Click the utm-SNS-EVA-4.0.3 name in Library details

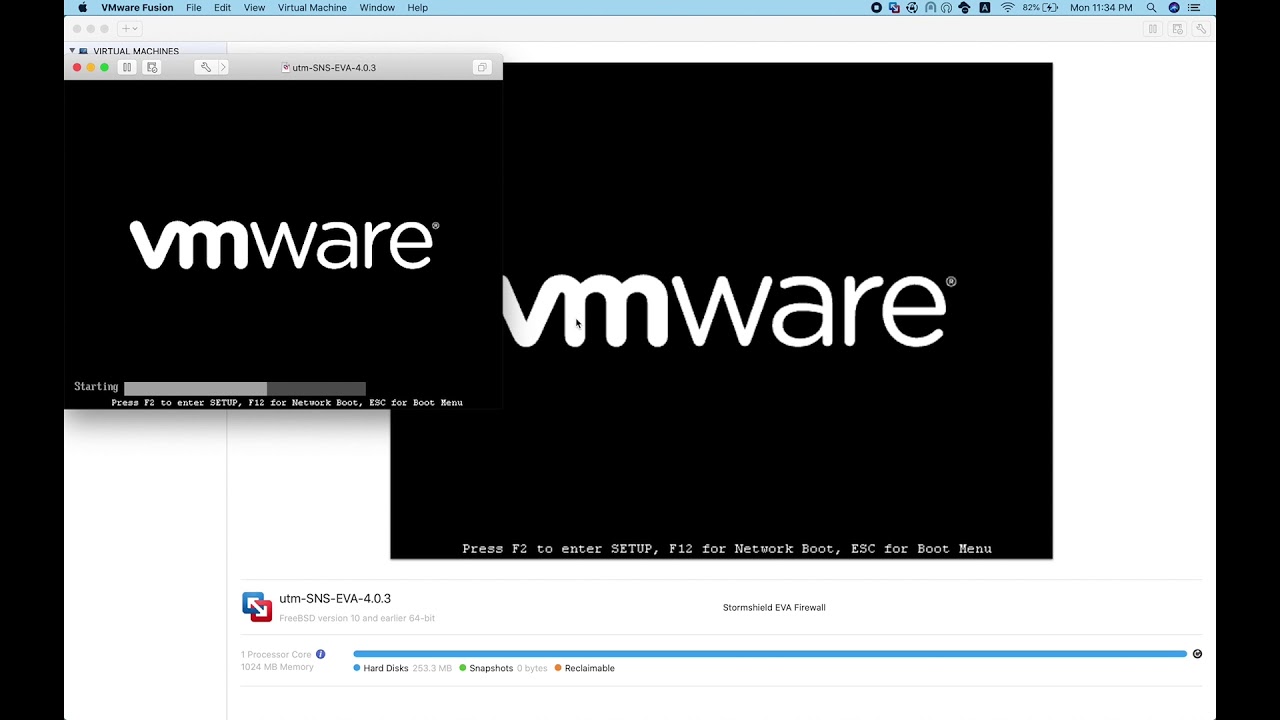[x=335, y=599]
